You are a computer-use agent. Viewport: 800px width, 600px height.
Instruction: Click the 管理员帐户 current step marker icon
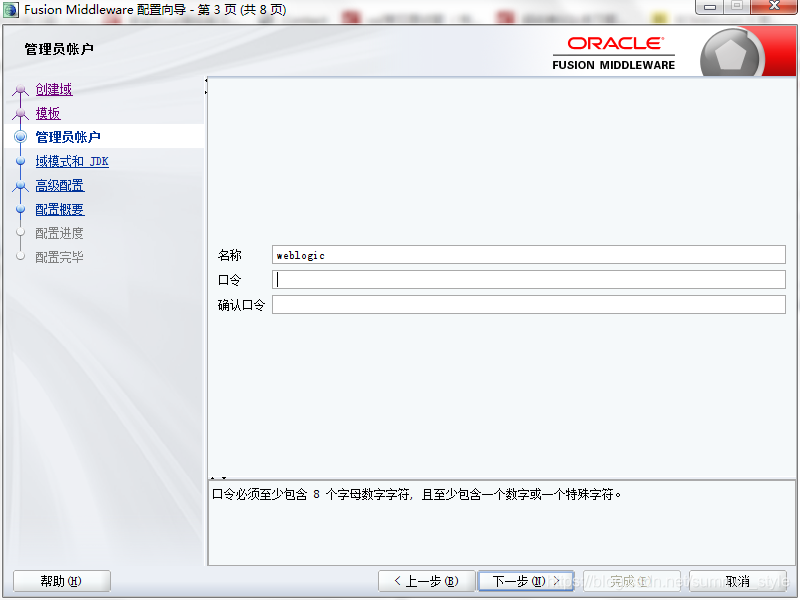(20, 137)
